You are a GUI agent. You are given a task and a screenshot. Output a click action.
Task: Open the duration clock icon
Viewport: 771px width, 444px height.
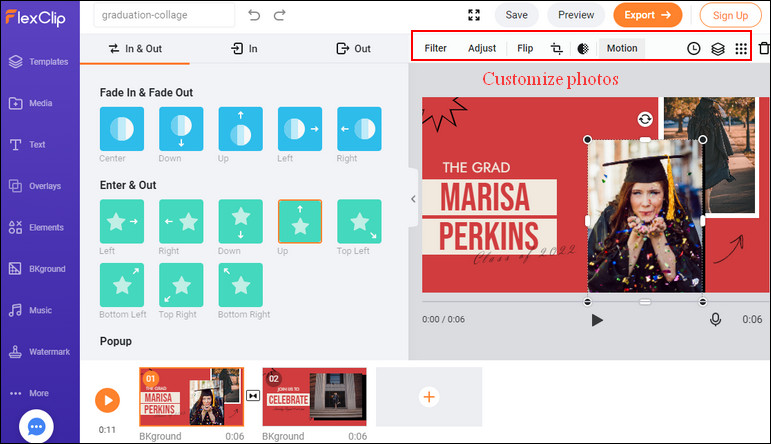[x=693, y=48]
